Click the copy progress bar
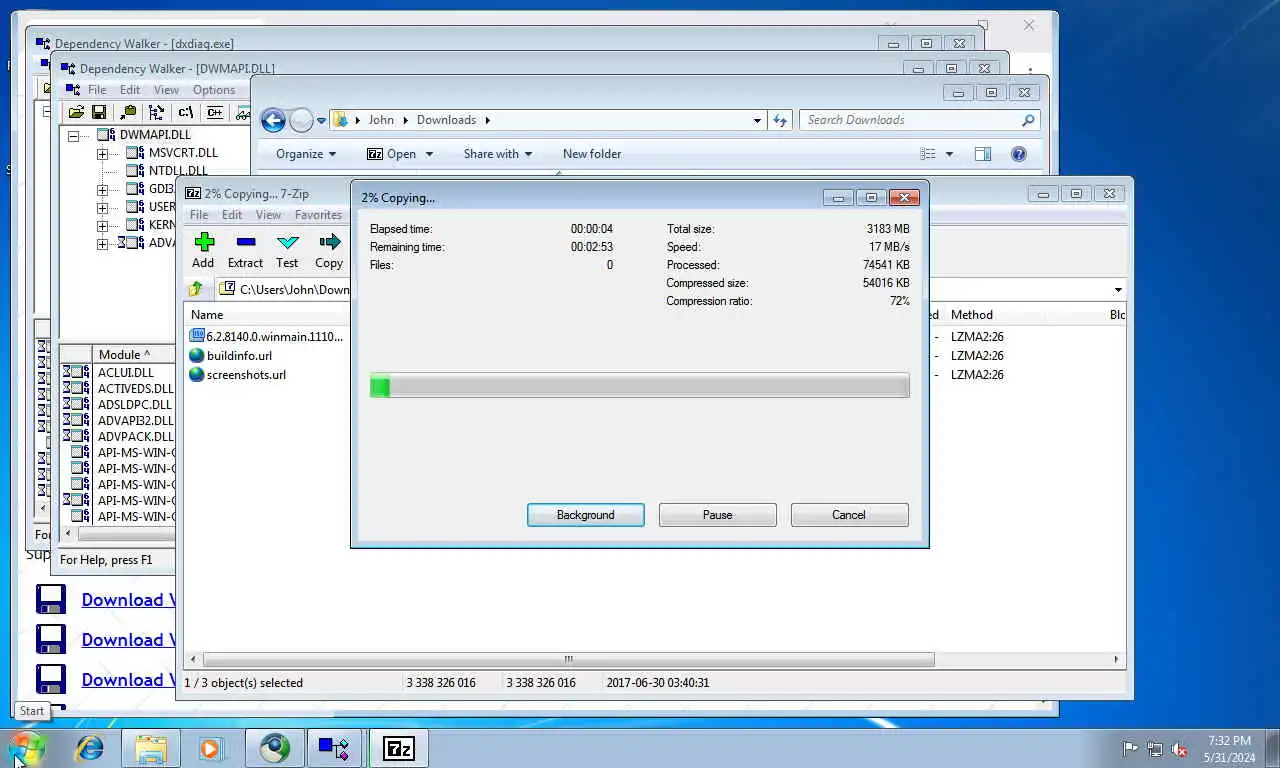Screen dimensions: 1280x768 [640, 386]
